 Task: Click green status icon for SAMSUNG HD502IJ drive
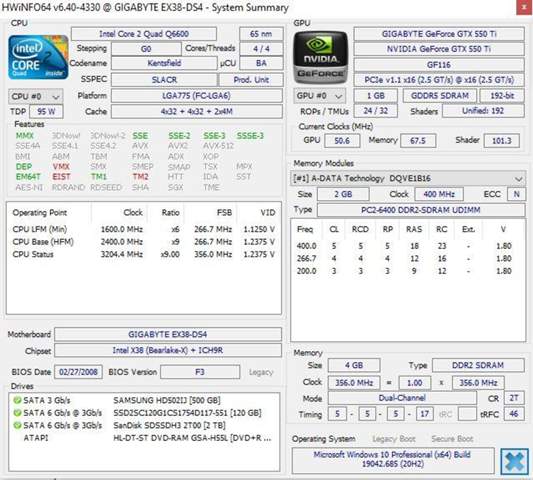point(17,400)
